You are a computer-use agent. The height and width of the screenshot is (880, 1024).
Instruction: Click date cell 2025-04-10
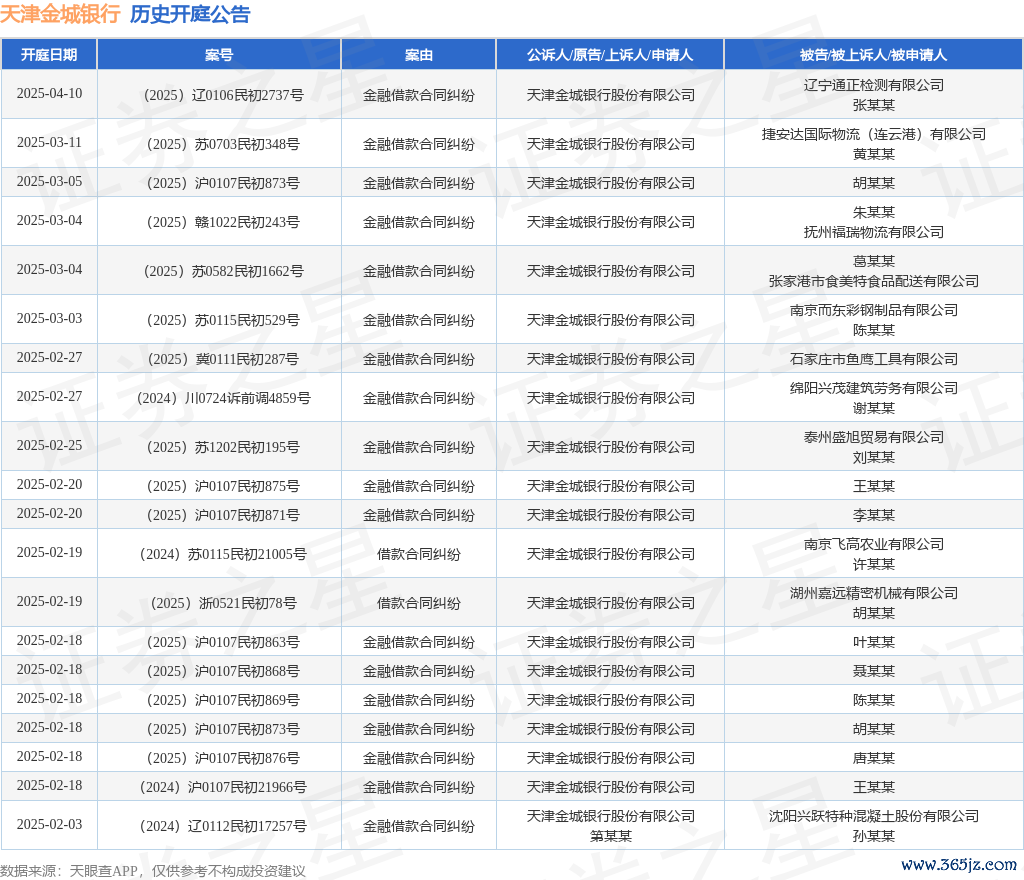[x=49, y=93]
